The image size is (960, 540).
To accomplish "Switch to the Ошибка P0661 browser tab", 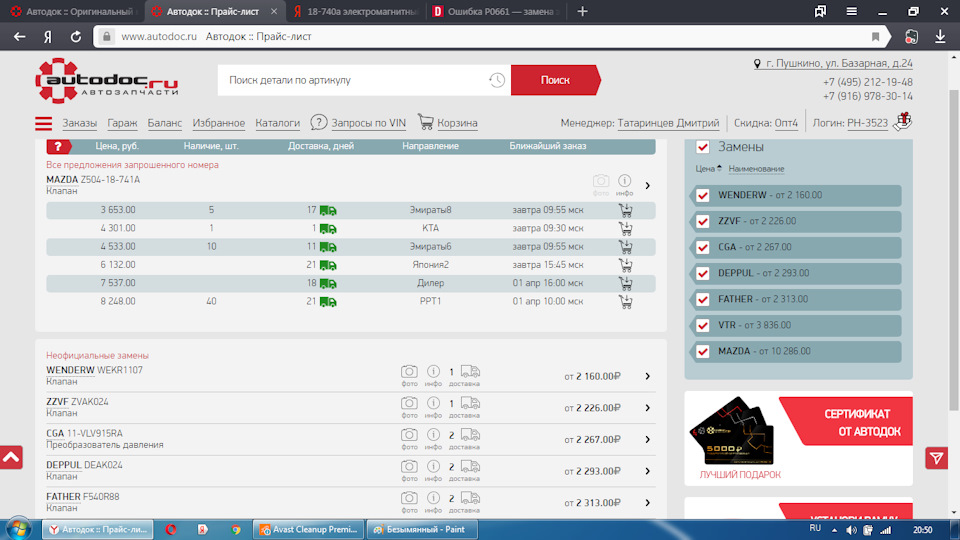I will tap(495, 12).
